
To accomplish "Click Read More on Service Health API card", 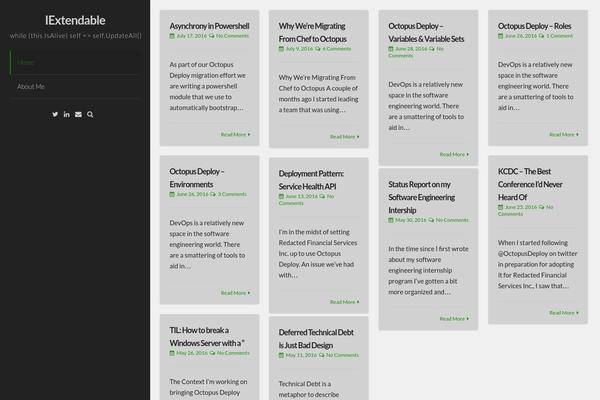I will click(344, 302).
